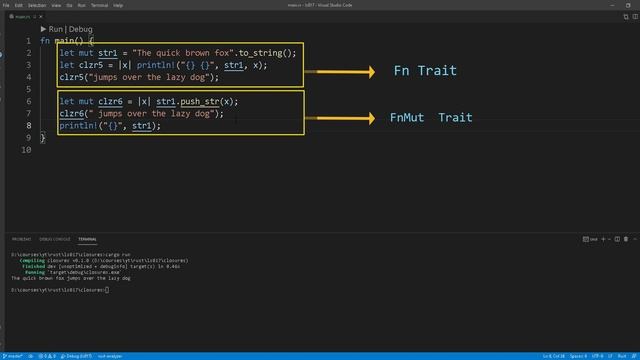Click line number 2 in the gutter
Image resolution: width=640 pixels, height=360 pixels.
click(29, 53)
